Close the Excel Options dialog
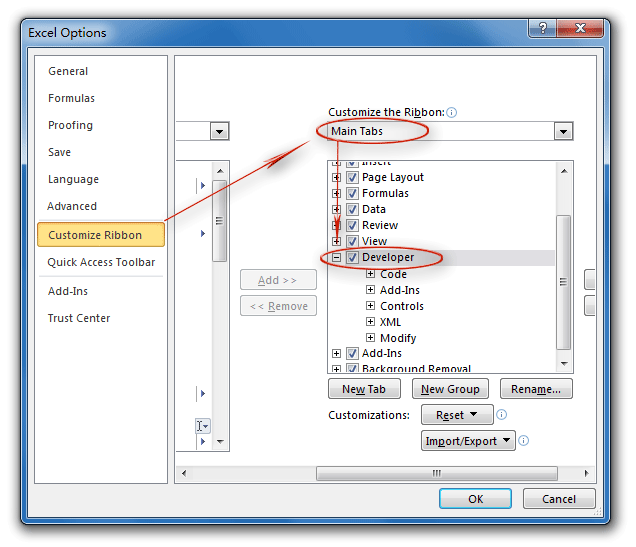636x547 pixels. pyautogui.click(x=580, y=28)
